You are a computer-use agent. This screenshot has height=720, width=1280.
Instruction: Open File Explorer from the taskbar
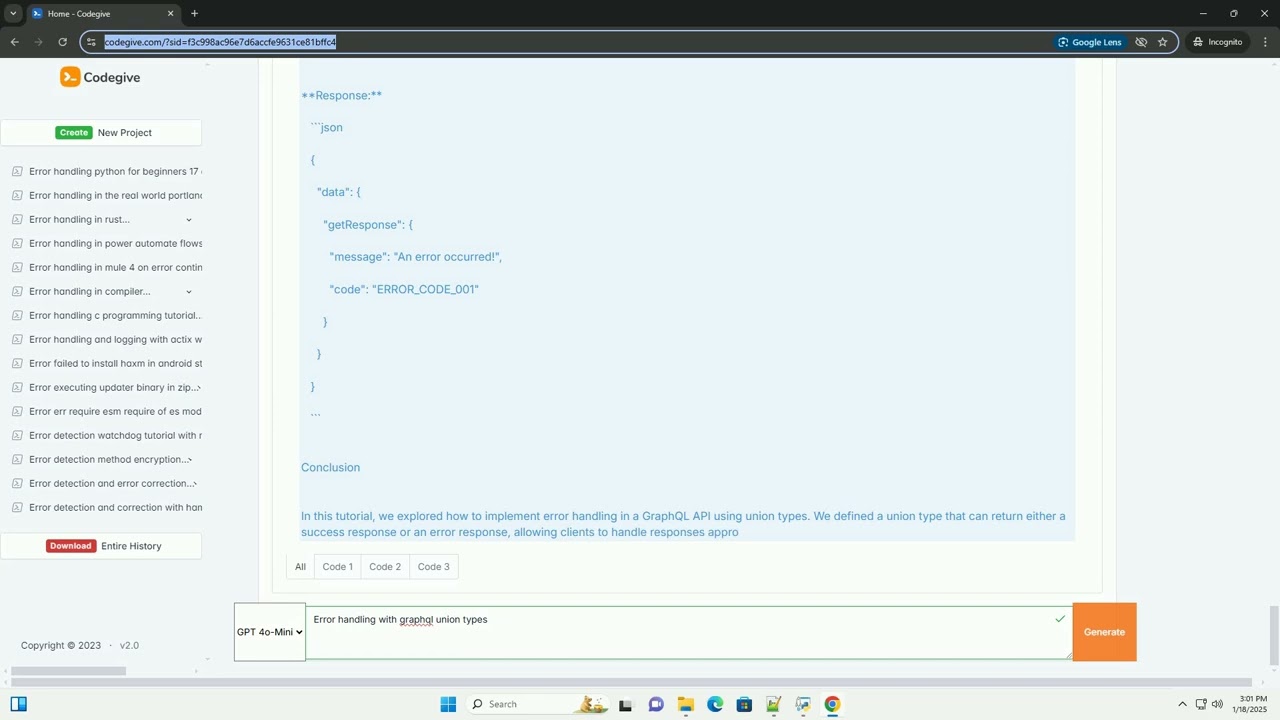tap(685, 704)
